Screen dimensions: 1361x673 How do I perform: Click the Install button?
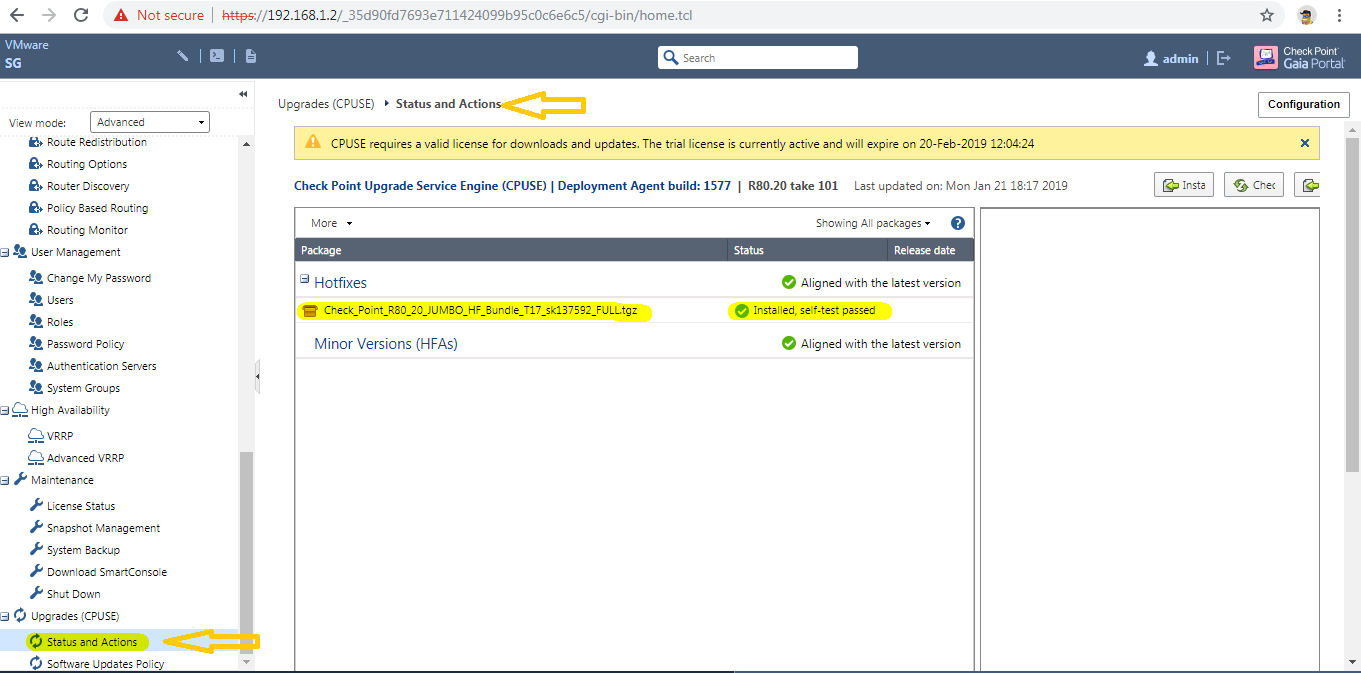click(x=1183, y=185)
